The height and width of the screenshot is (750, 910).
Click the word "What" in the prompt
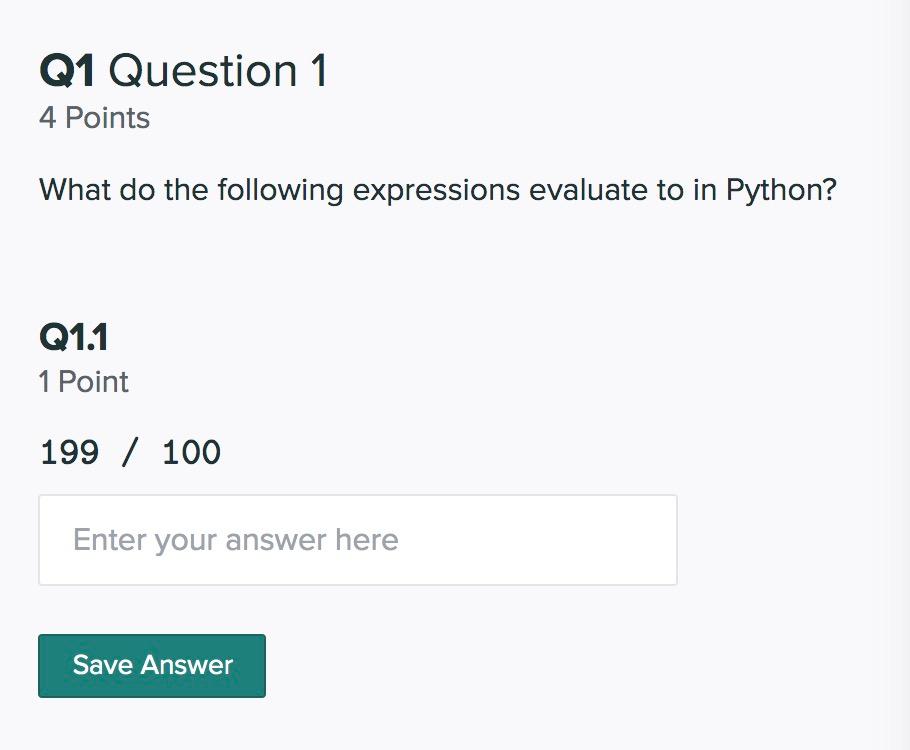pyautogui.click(x=74, y=190)
